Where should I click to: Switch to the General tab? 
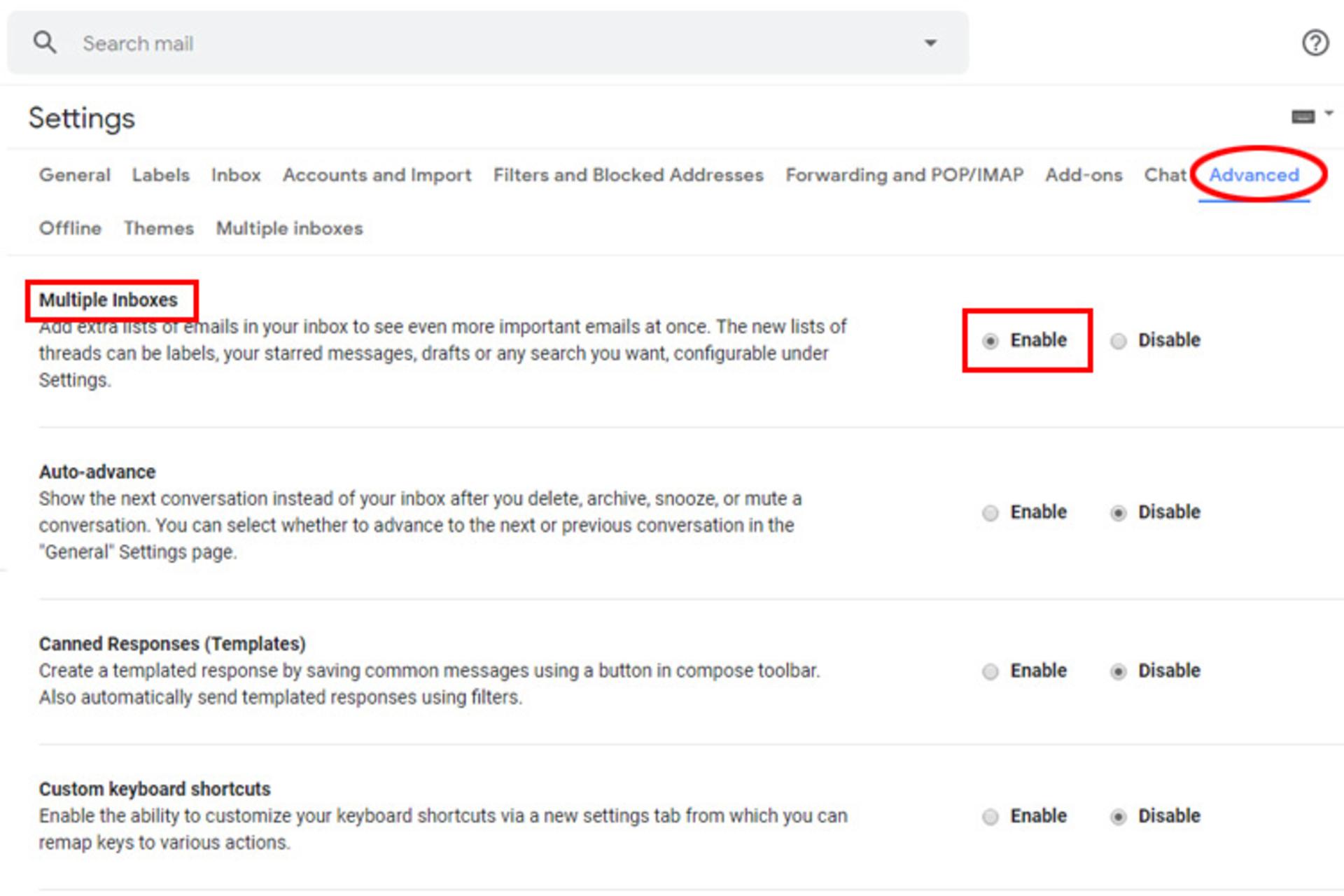[75, 175]
